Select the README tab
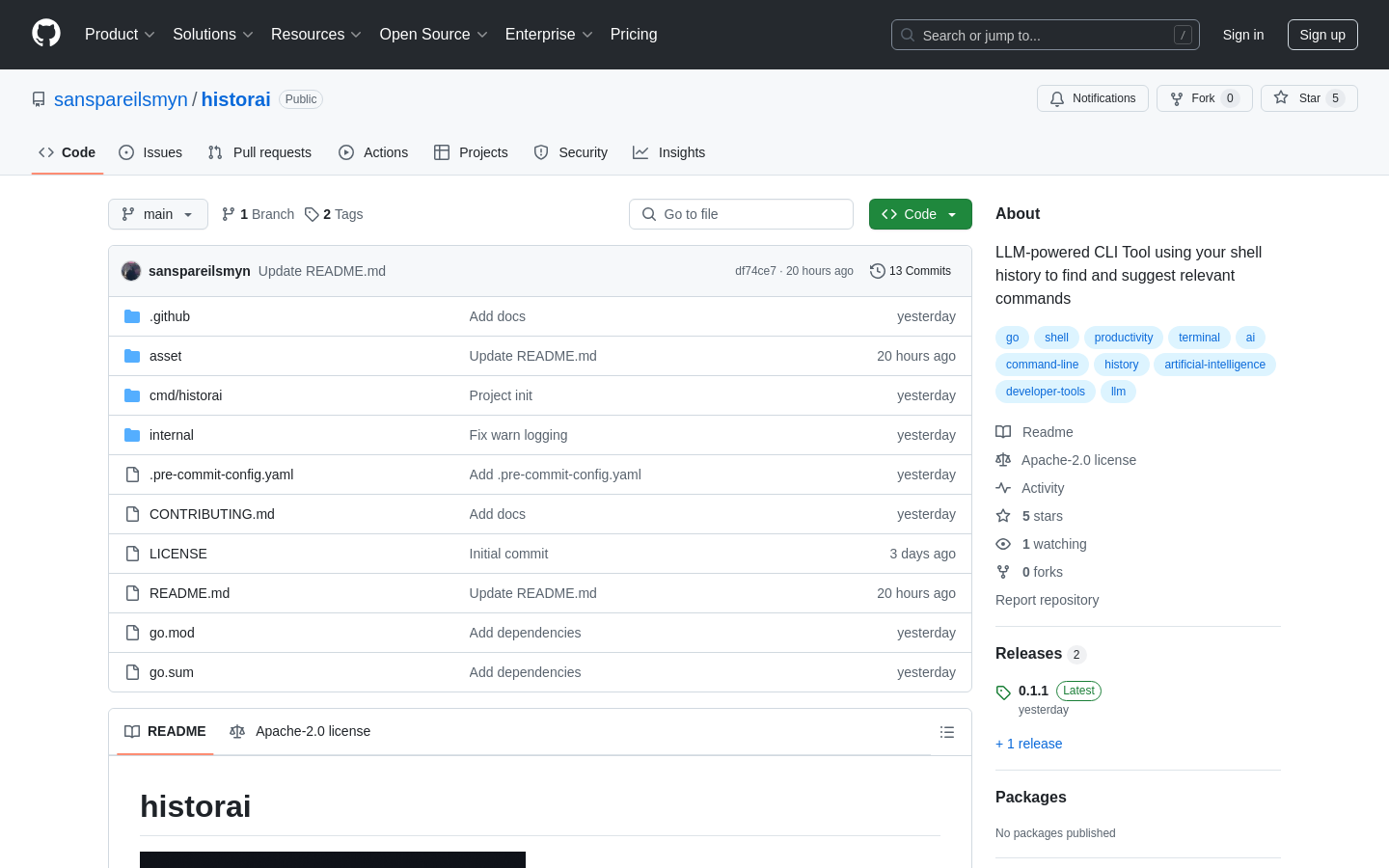Viewport: 1389px width, 868px height. pyautogui.click(x=165, y=731)
